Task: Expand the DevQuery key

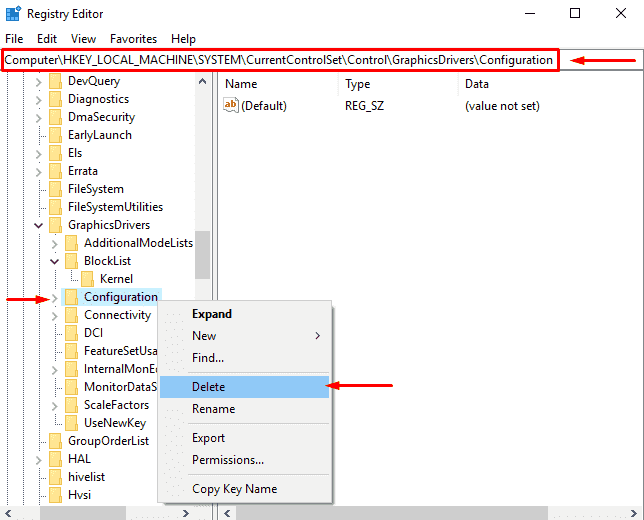Action: pyautogui.click(x=39, y=82)
